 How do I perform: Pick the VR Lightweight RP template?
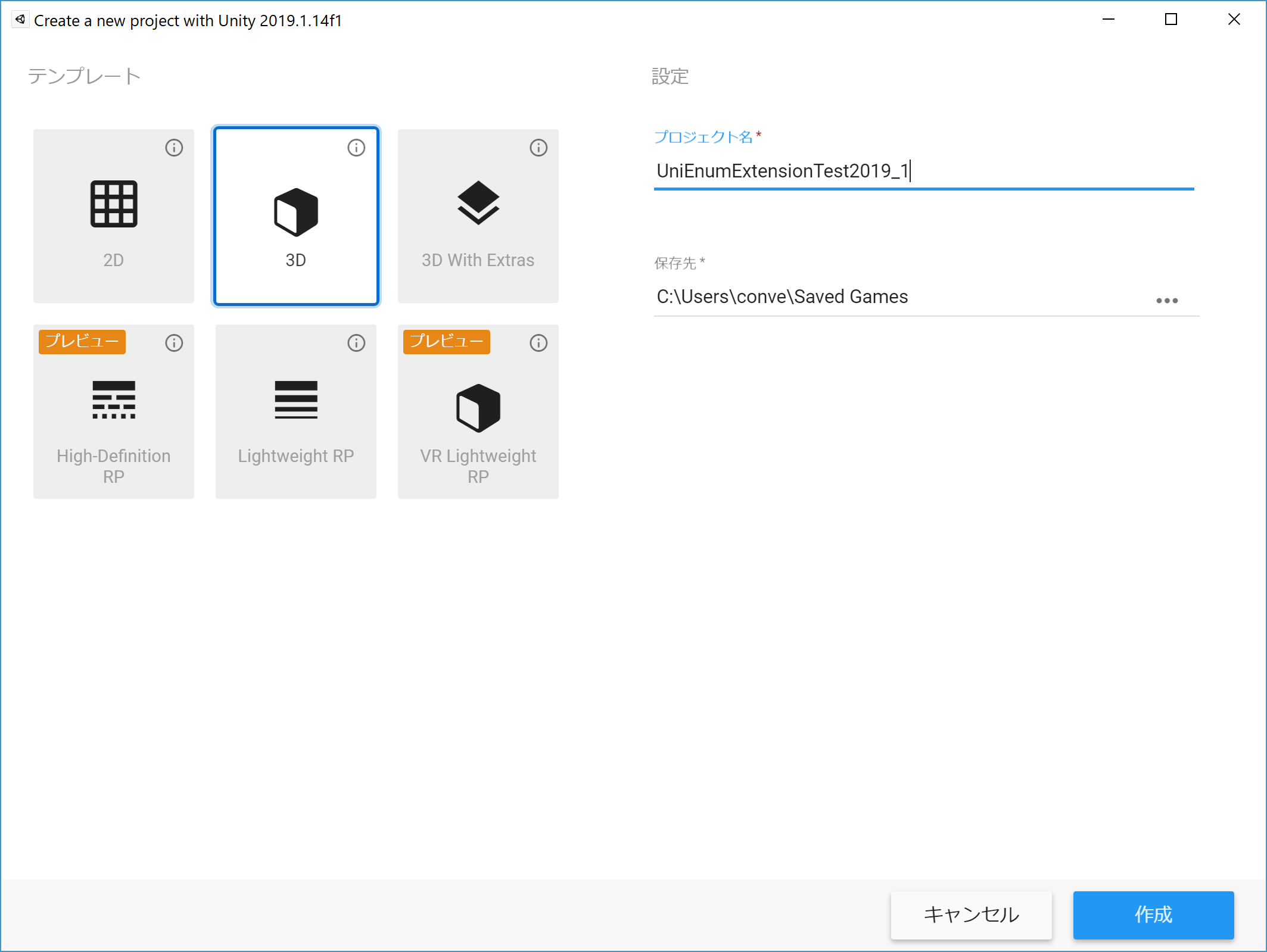click(x=478, y=411)
